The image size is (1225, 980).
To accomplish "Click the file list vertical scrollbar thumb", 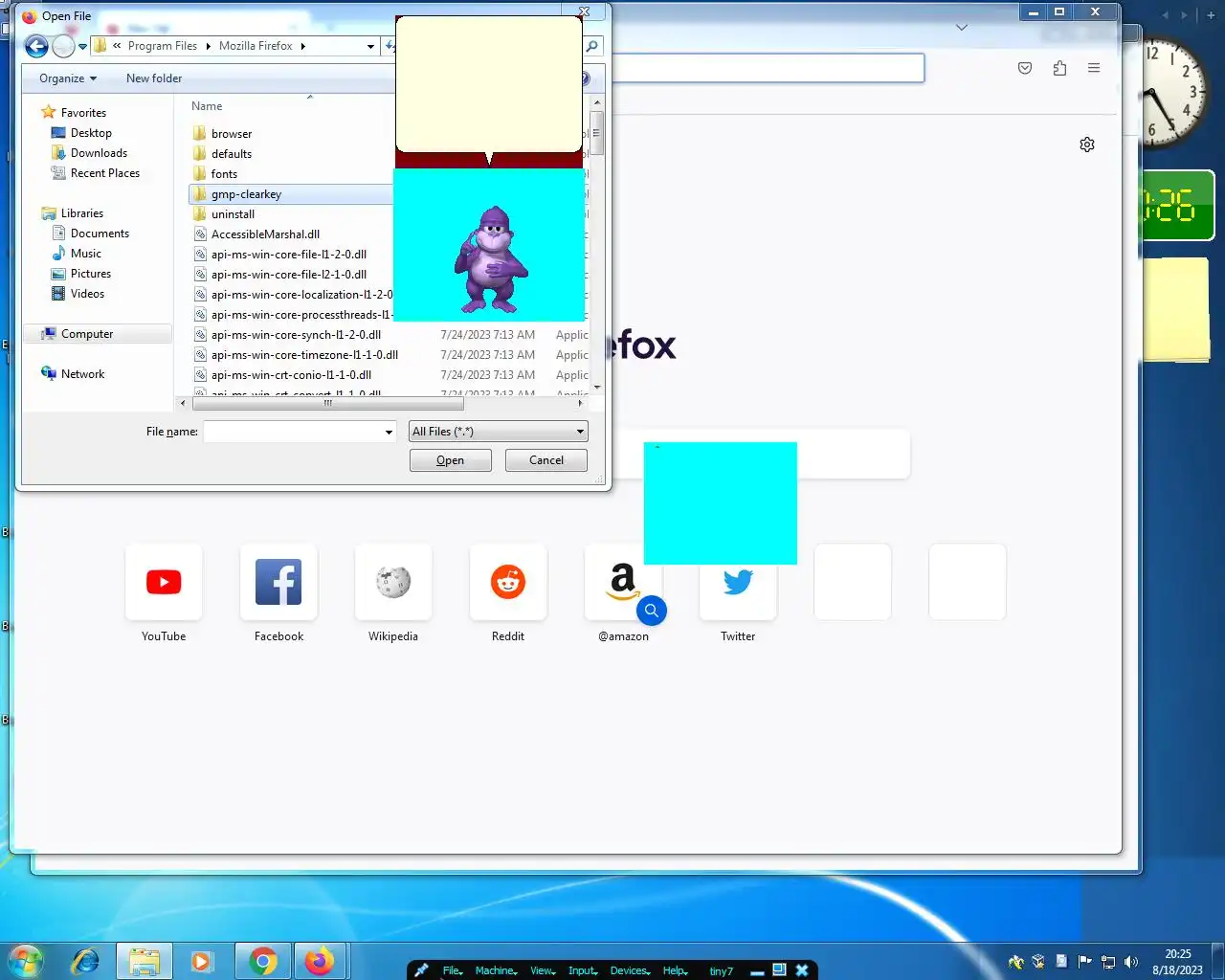I will point(597,134).
